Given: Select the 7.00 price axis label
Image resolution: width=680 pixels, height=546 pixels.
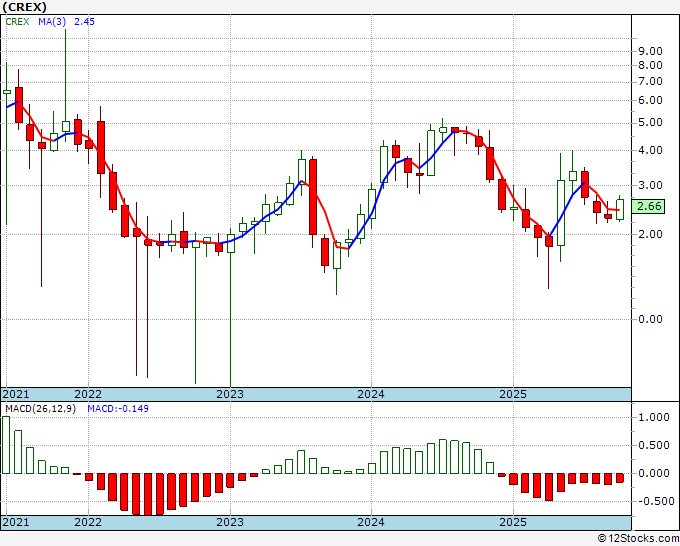Looking at the screenshot, I should [x=650, y=82].
